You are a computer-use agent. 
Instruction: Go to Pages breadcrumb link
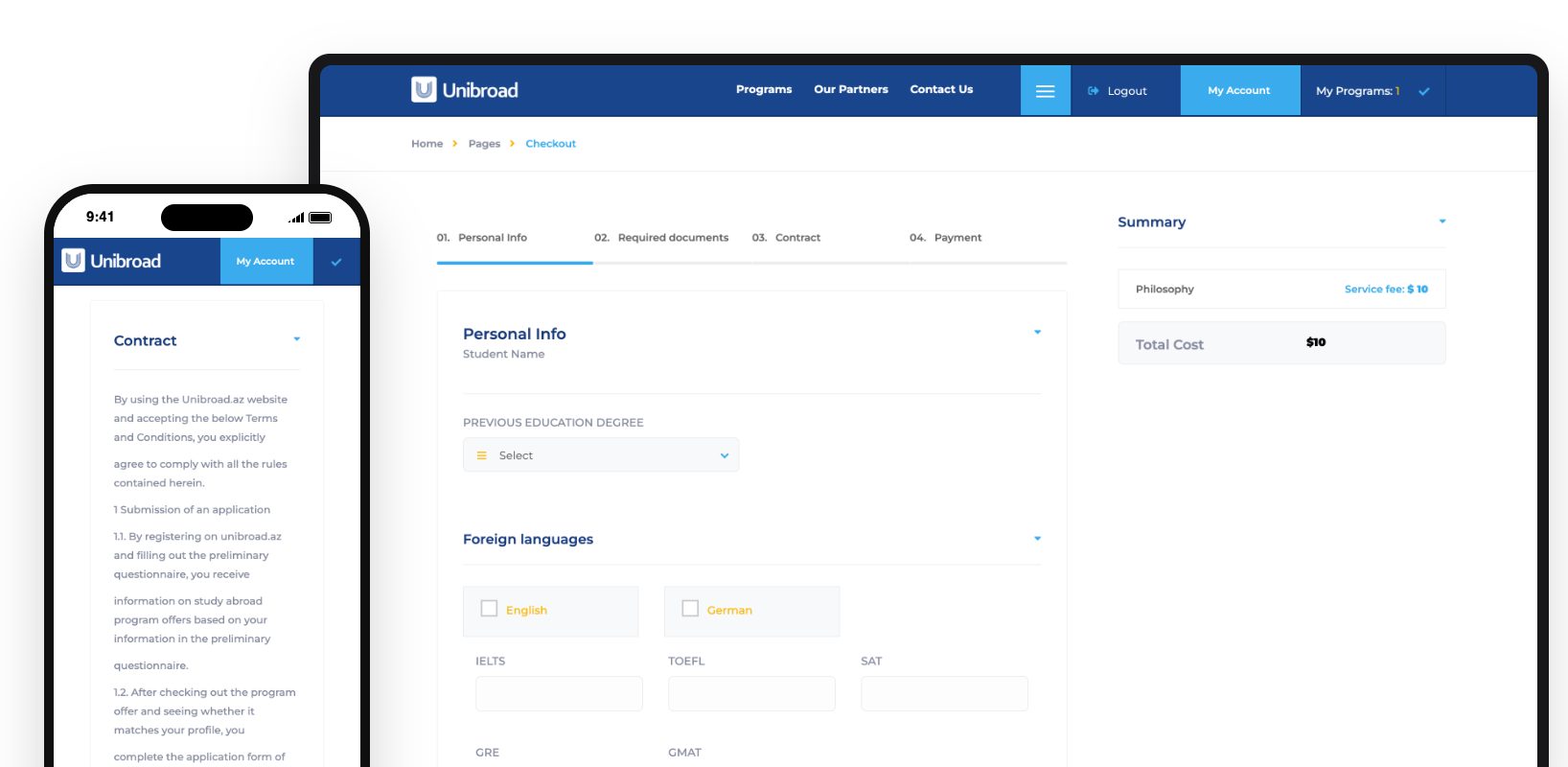[484, 144]
